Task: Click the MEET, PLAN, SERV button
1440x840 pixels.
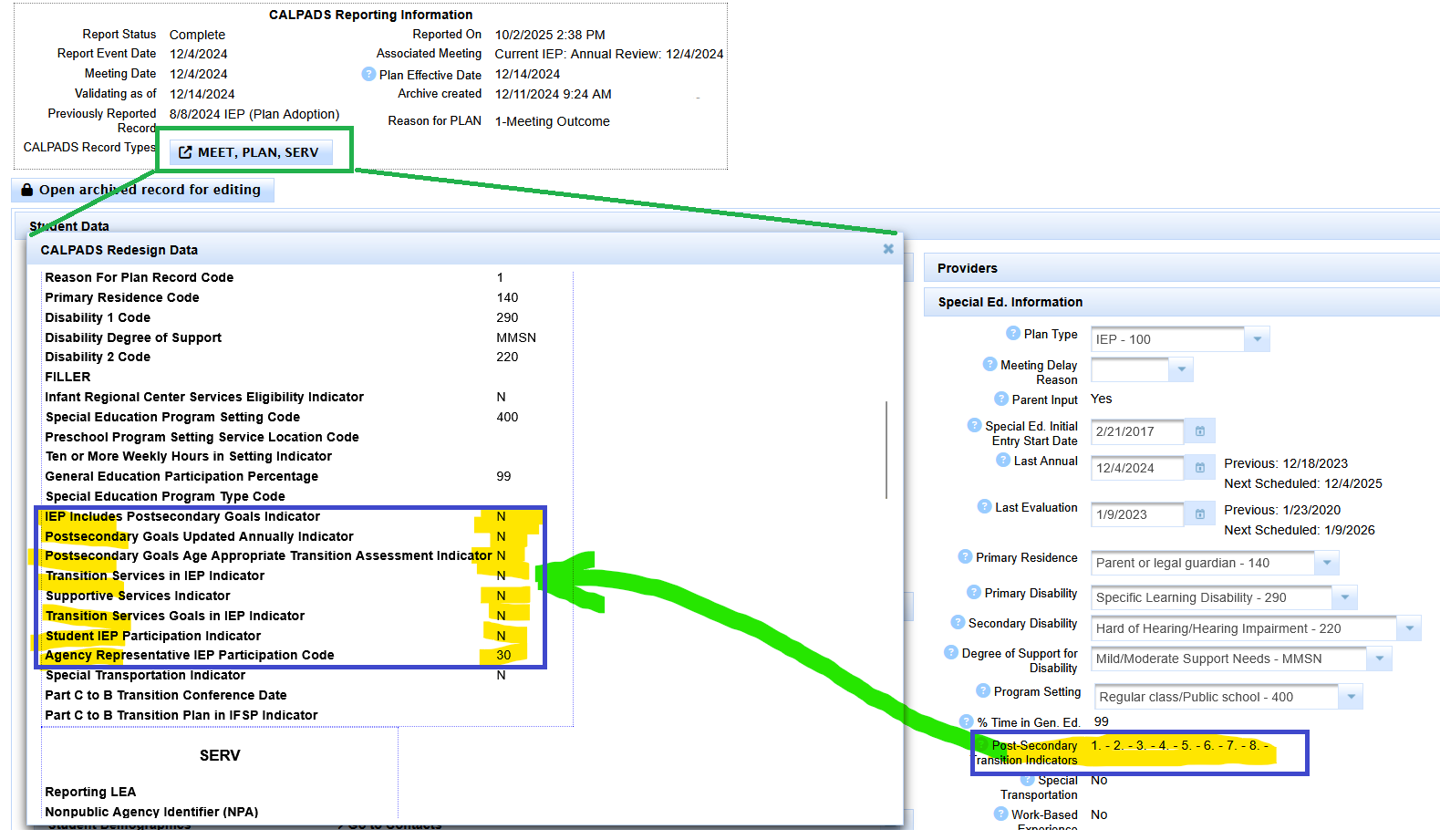Action: point(250,152)
